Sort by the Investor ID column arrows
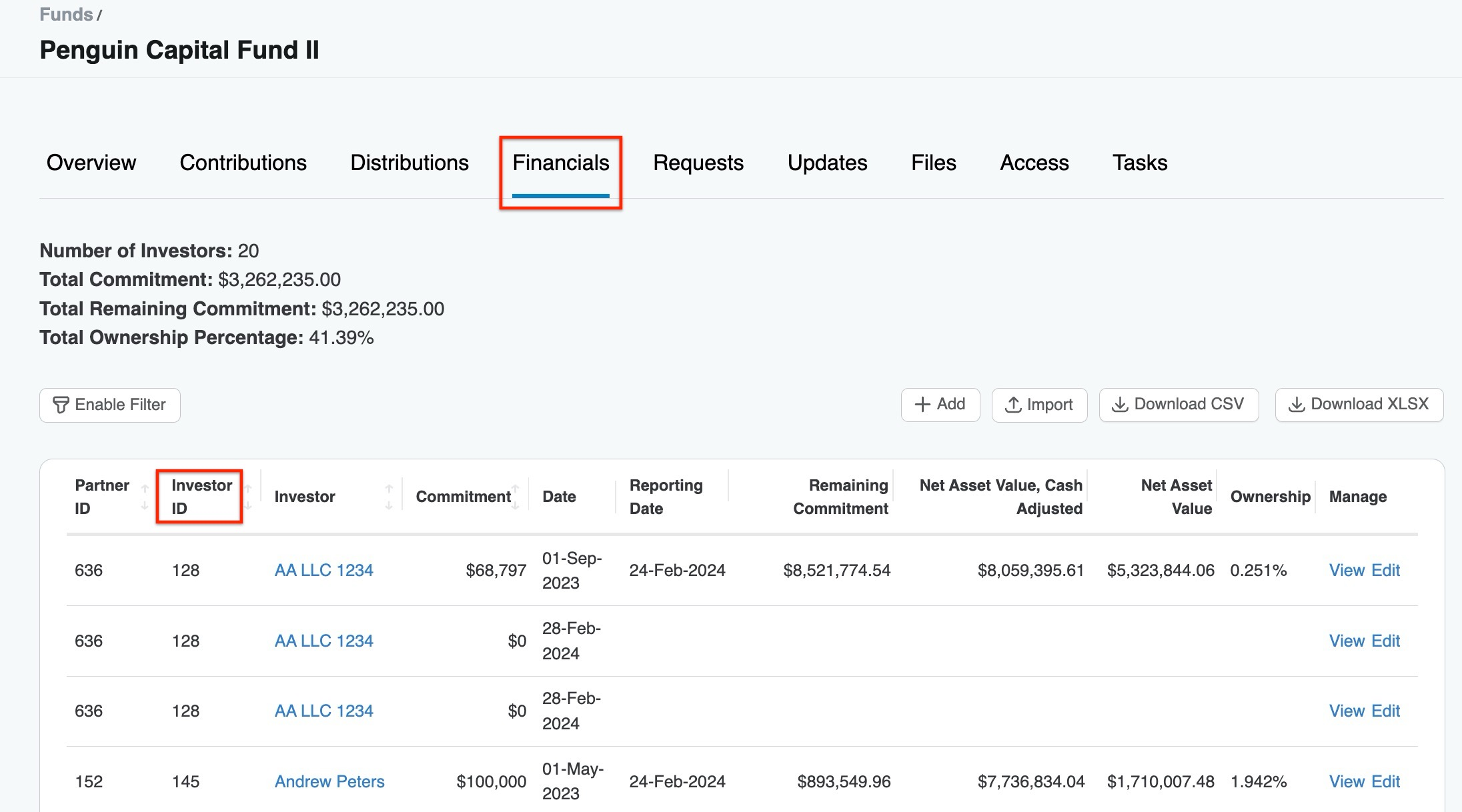Screen dimensions: 1462x812 point(248,497)
